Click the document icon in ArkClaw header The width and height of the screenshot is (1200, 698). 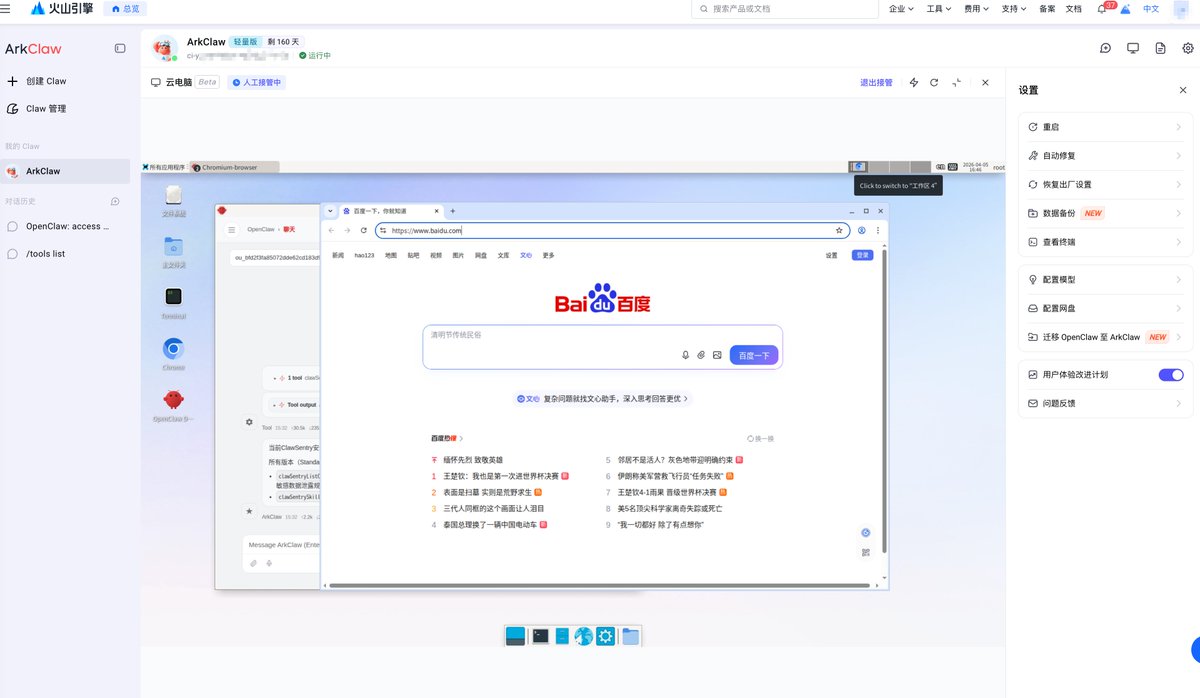click(1160, 48)
